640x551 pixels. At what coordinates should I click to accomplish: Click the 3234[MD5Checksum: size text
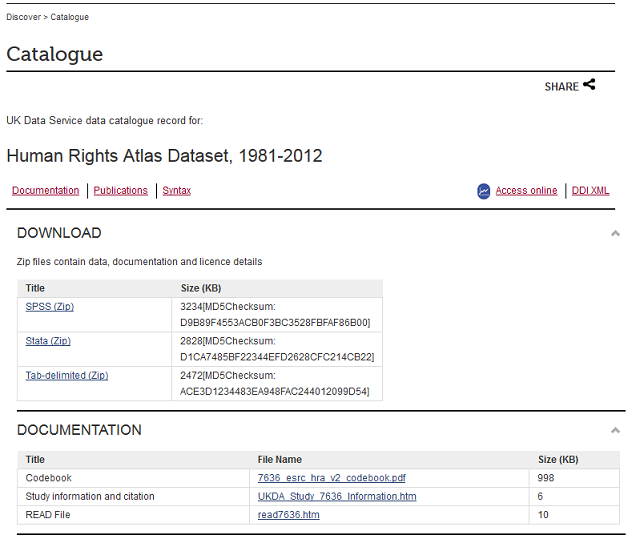[x=228, y=307]
